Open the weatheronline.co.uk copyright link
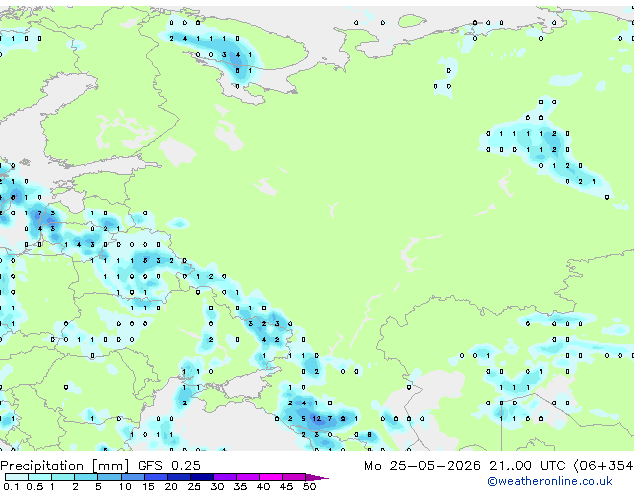The height and width of the screenshot is (490, 634). point(550,481)
